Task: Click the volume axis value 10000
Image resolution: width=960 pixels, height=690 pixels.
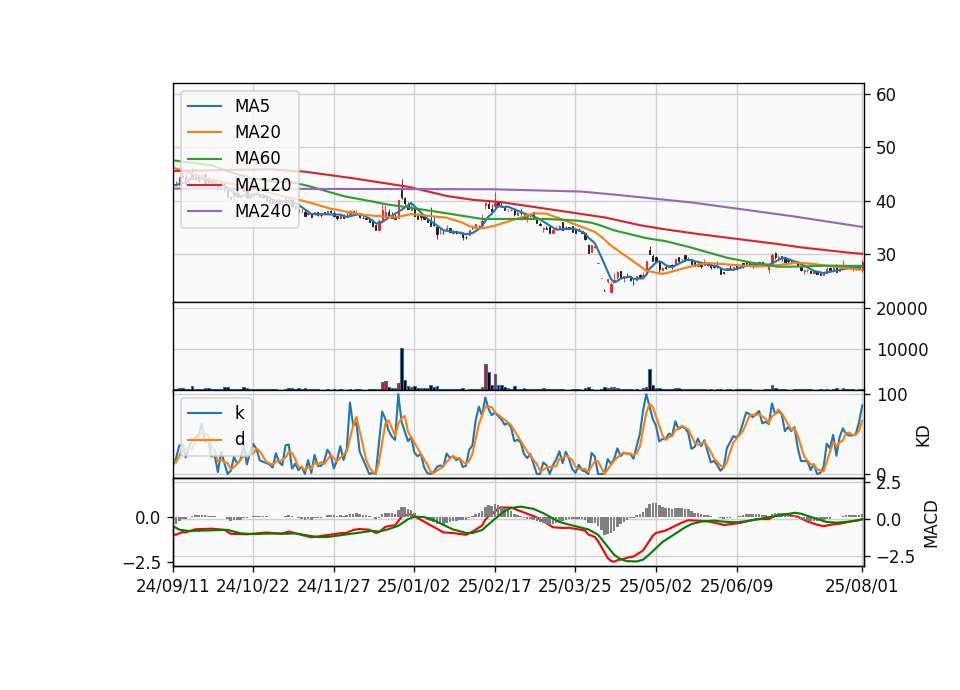Action: point(902,350)
